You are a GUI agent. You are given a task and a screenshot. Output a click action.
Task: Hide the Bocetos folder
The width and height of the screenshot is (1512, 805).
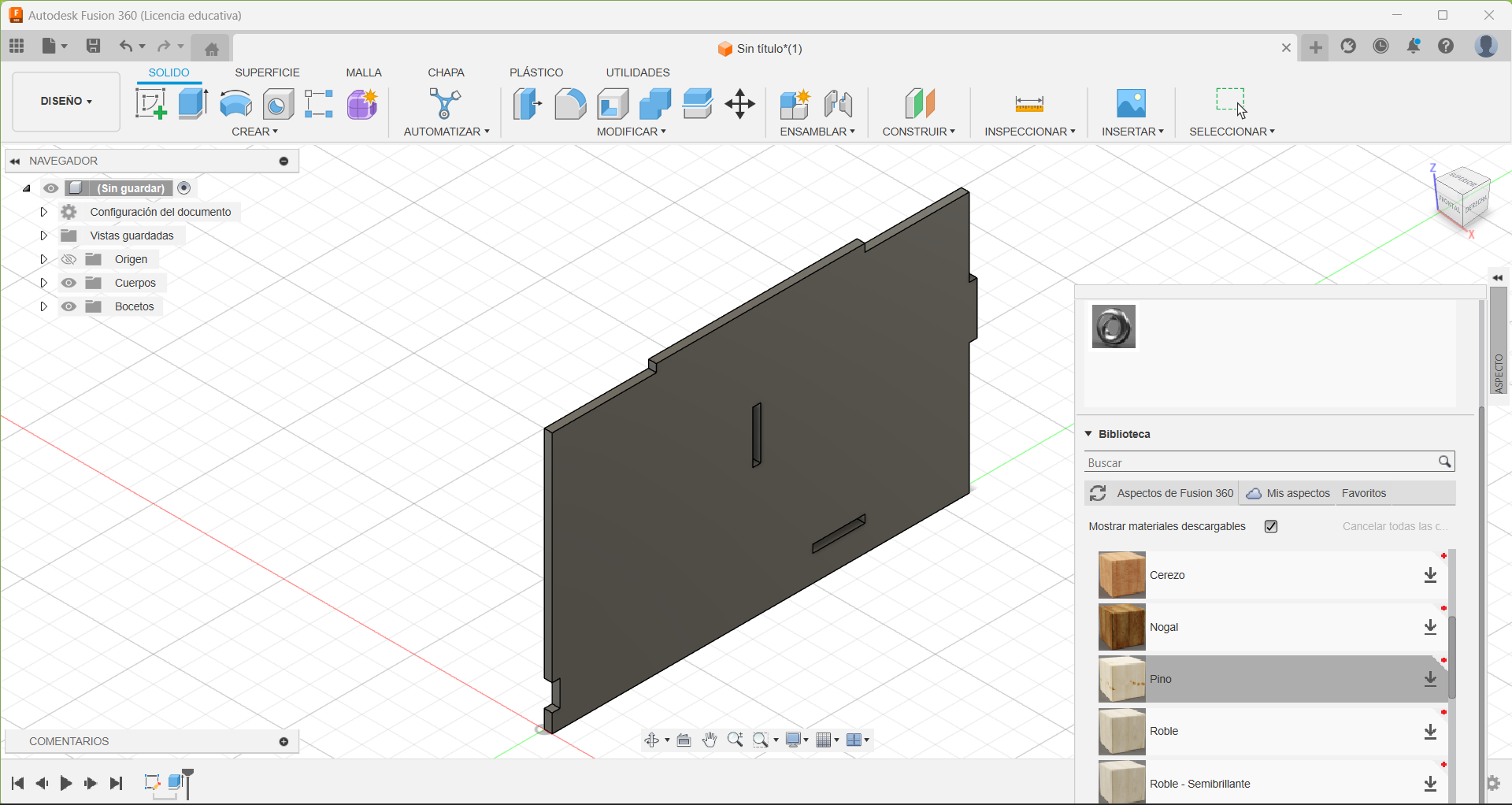coord(69,306)
